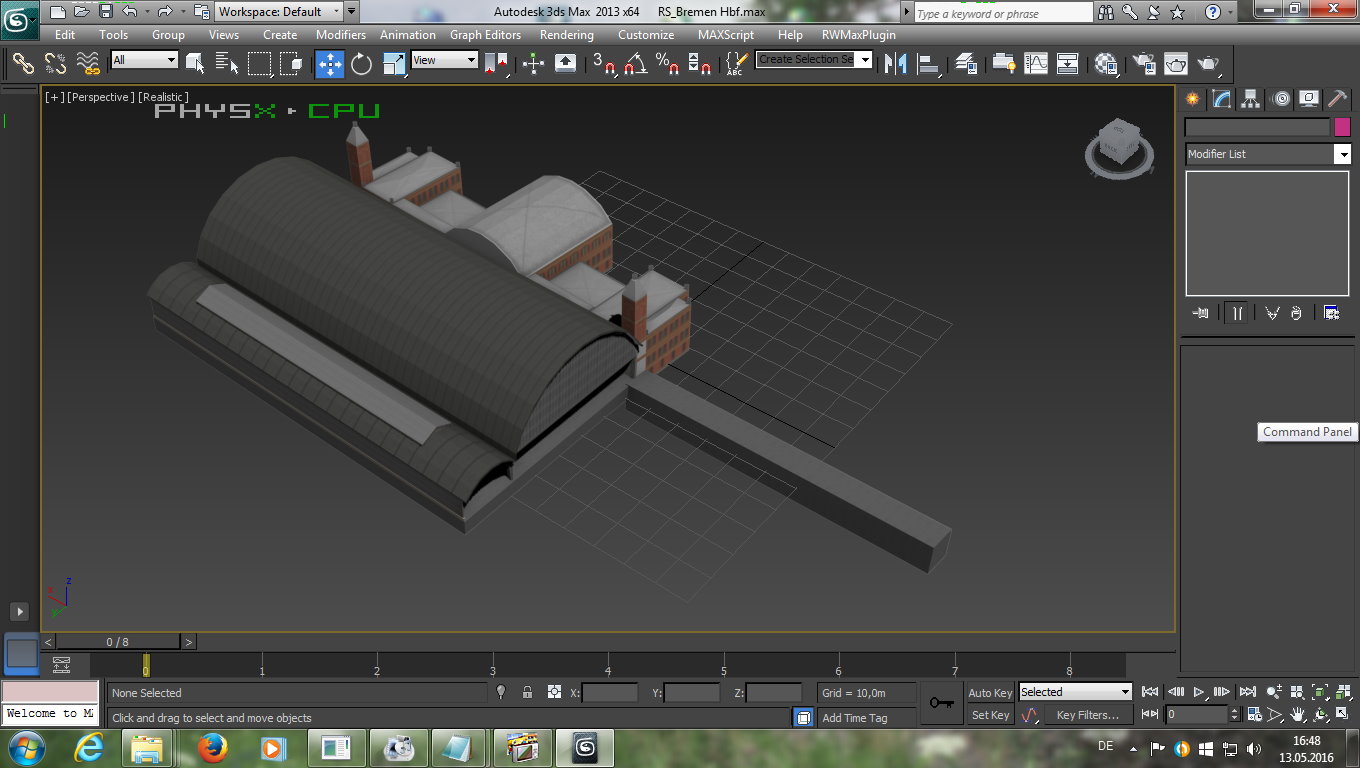
Task: Select the Rotate tool in toolbar
Action: point(361,64)
